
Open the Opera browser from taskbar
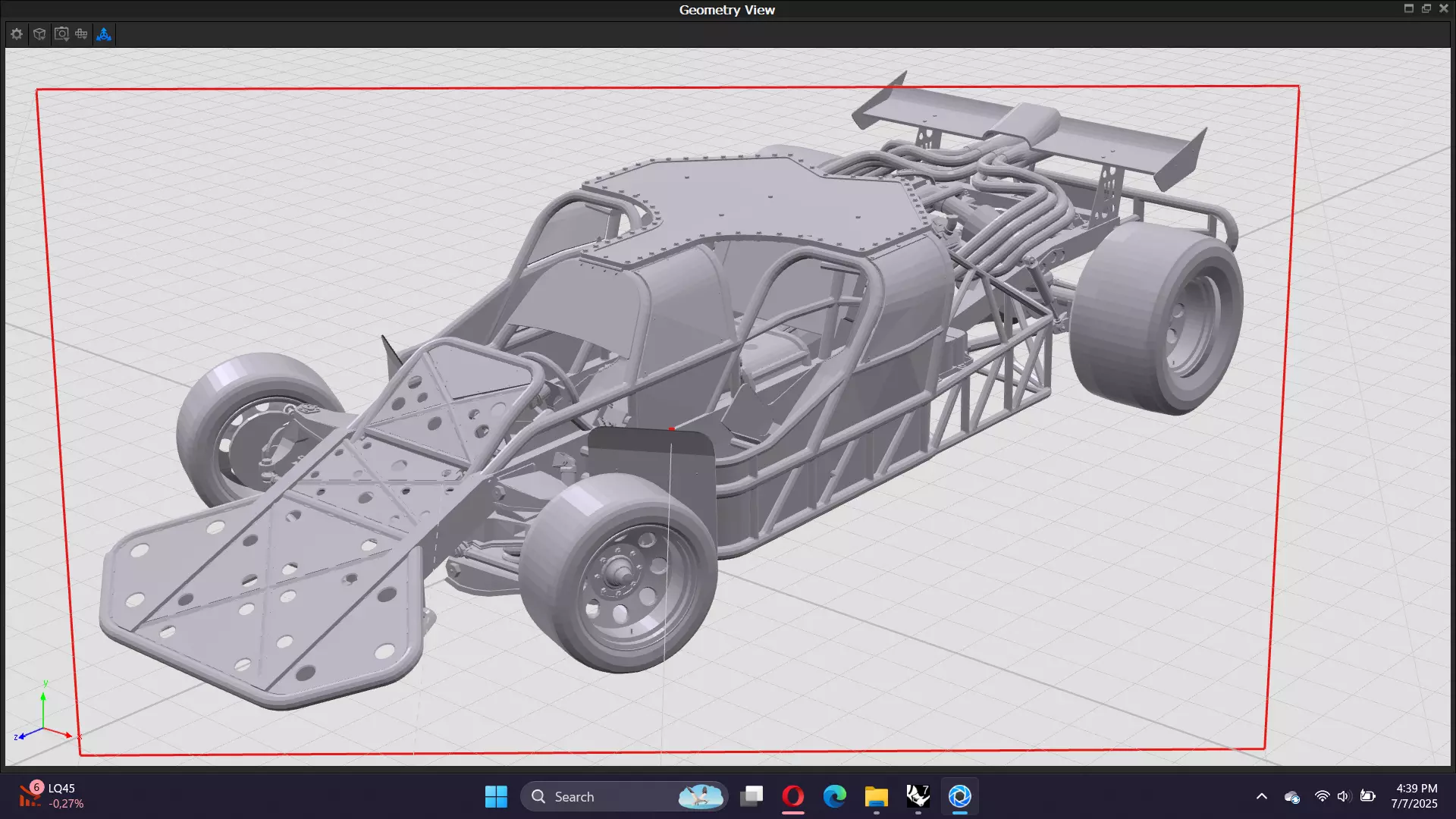pyautogui.click(x=793, y=796)
